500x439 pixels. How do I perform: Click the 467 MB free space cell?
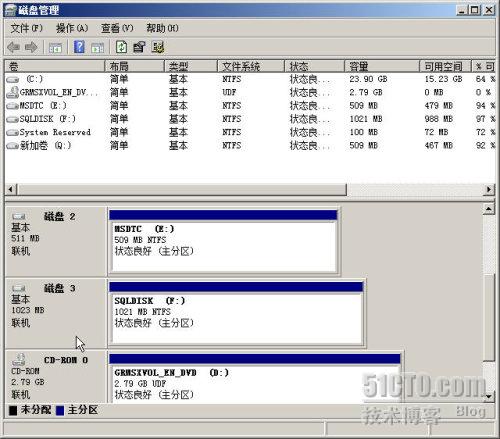439,146
